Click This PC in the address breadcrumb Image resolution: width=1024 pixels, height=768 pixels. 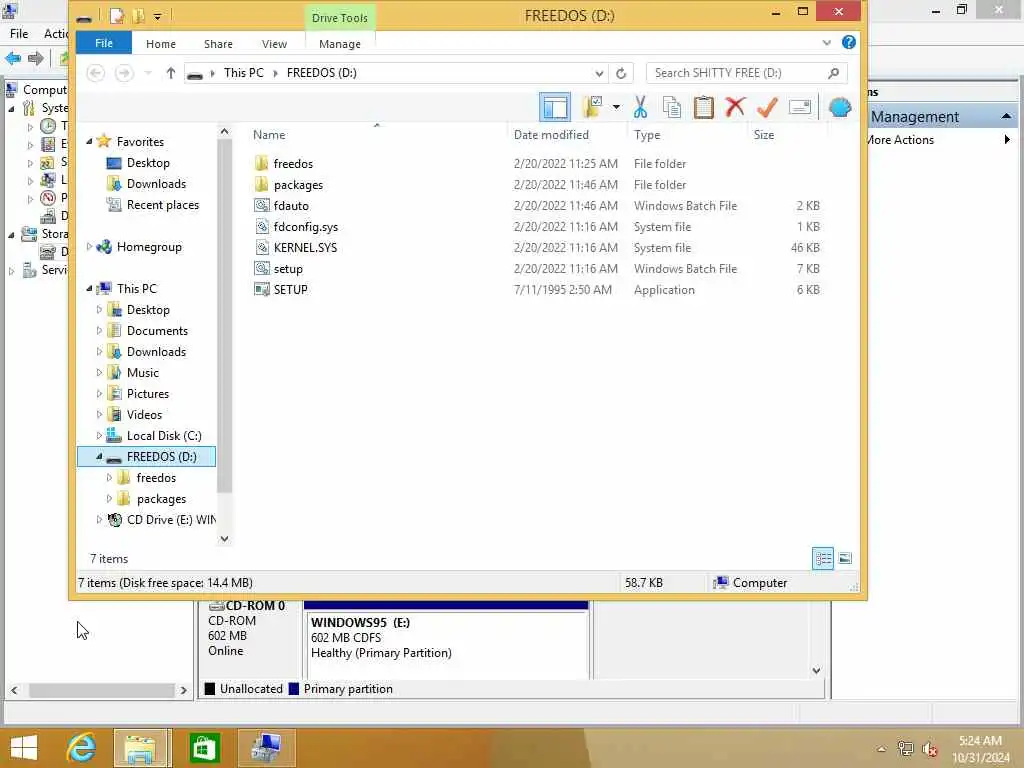click(244, 73)
